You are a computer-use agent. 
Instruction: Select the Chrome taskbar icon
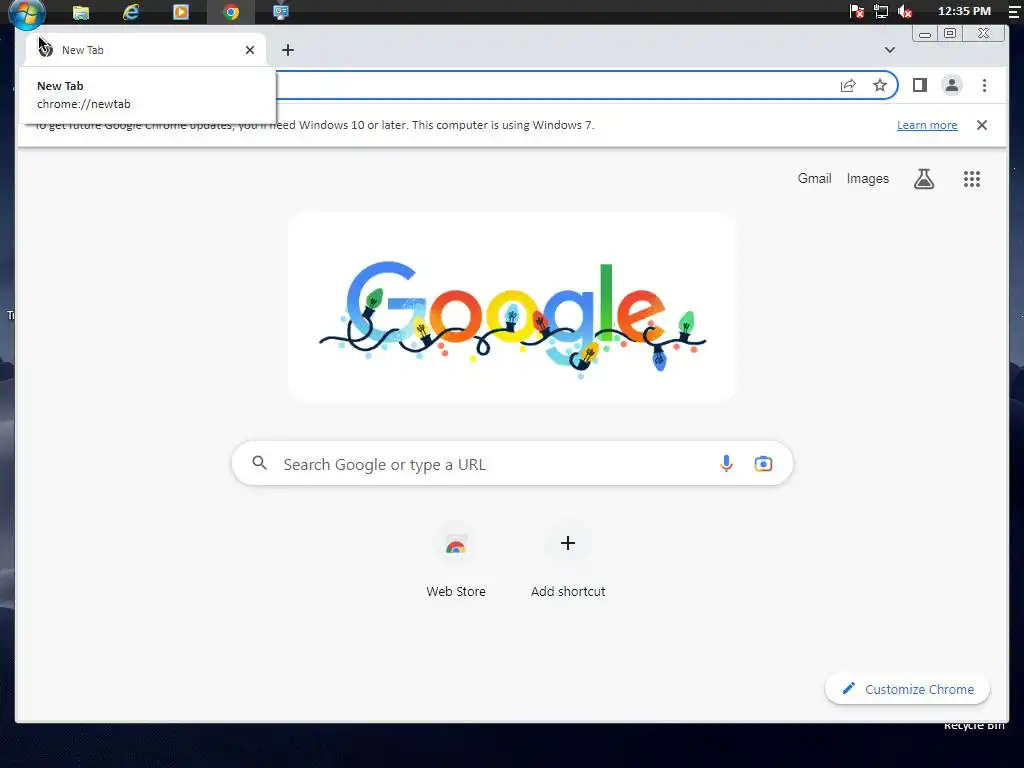pyautogui.click(x=231, y=12)
